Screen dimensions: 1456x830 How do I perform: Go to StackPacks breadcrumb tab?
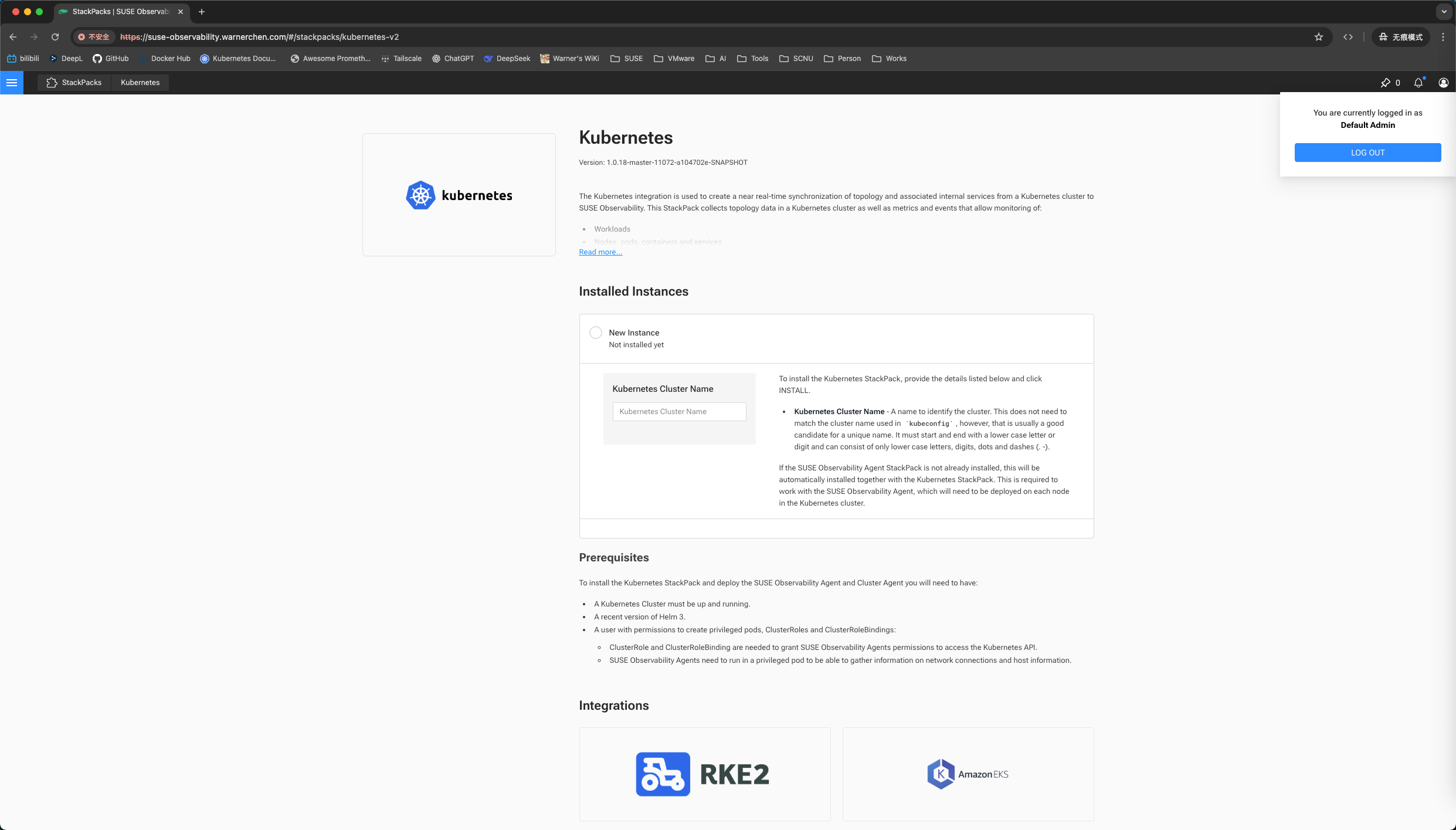74,83
